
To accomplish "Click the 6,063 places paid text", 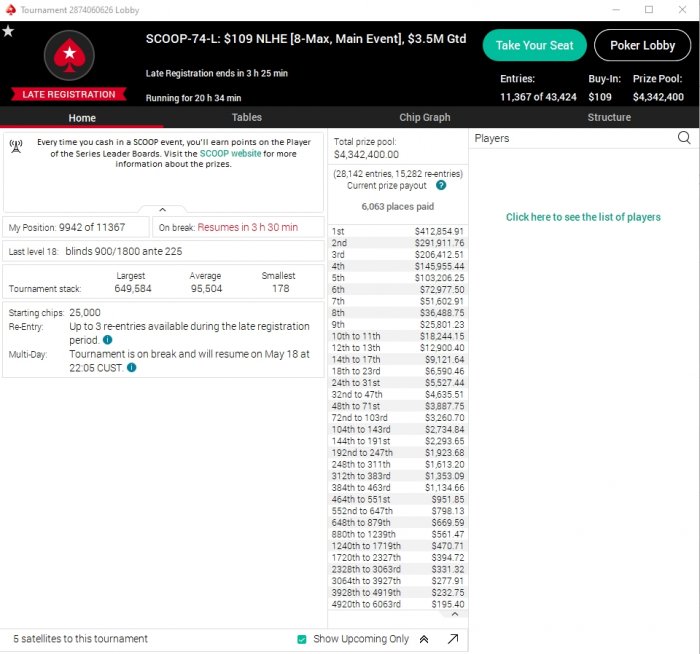I will coord(397,206).
